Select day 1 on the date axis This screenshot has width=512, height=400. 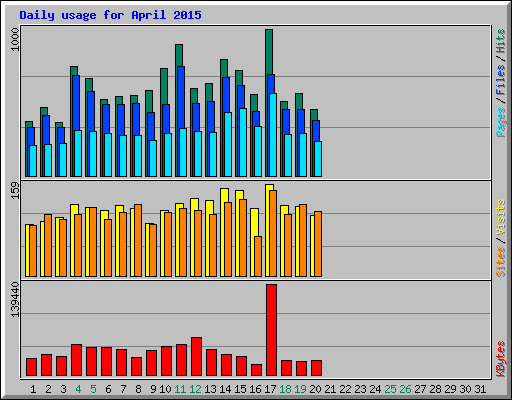33,389
